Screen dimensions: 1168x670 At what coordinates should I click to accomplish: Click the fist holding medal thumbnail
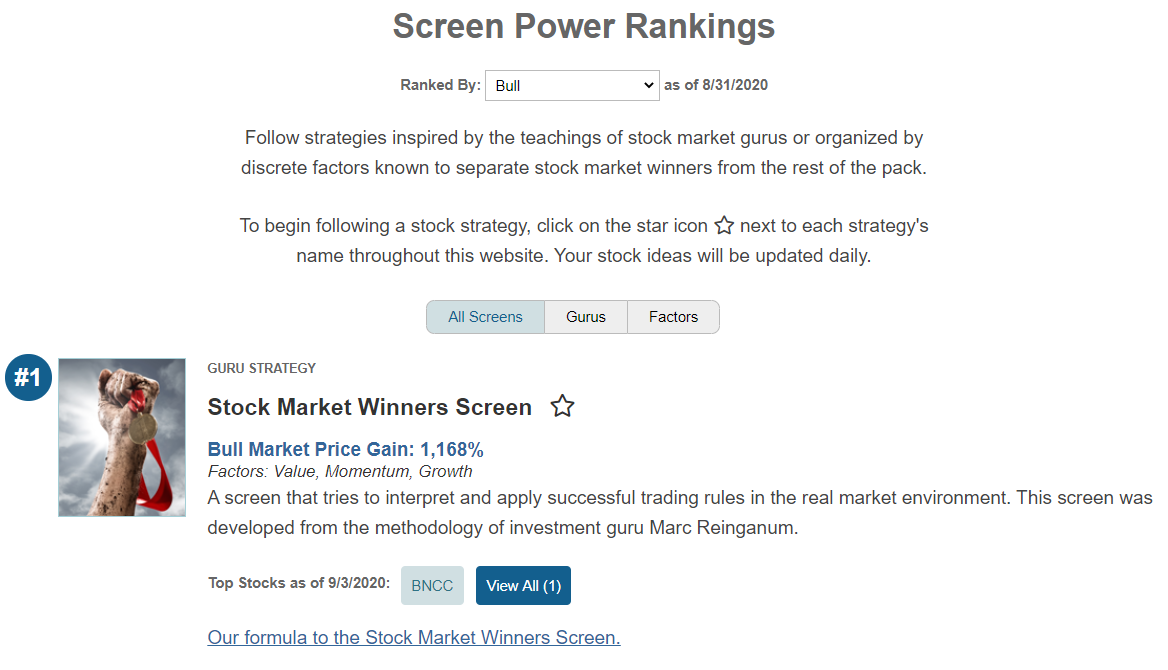(x=122, y=437)
